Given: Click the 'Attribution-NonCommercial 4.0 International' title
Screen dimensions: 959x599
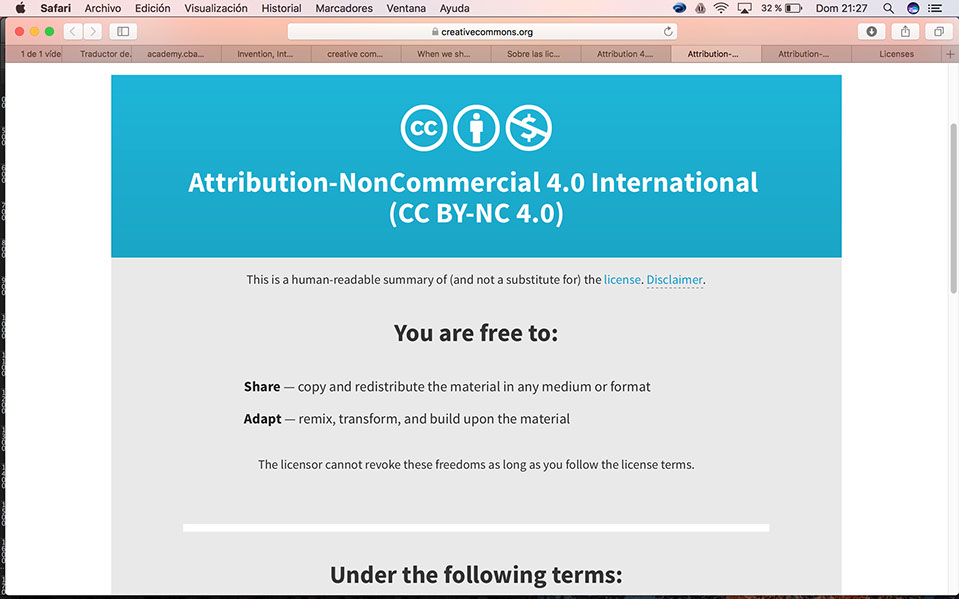Looking at the screenshot, I should click(x=473, y=182).
